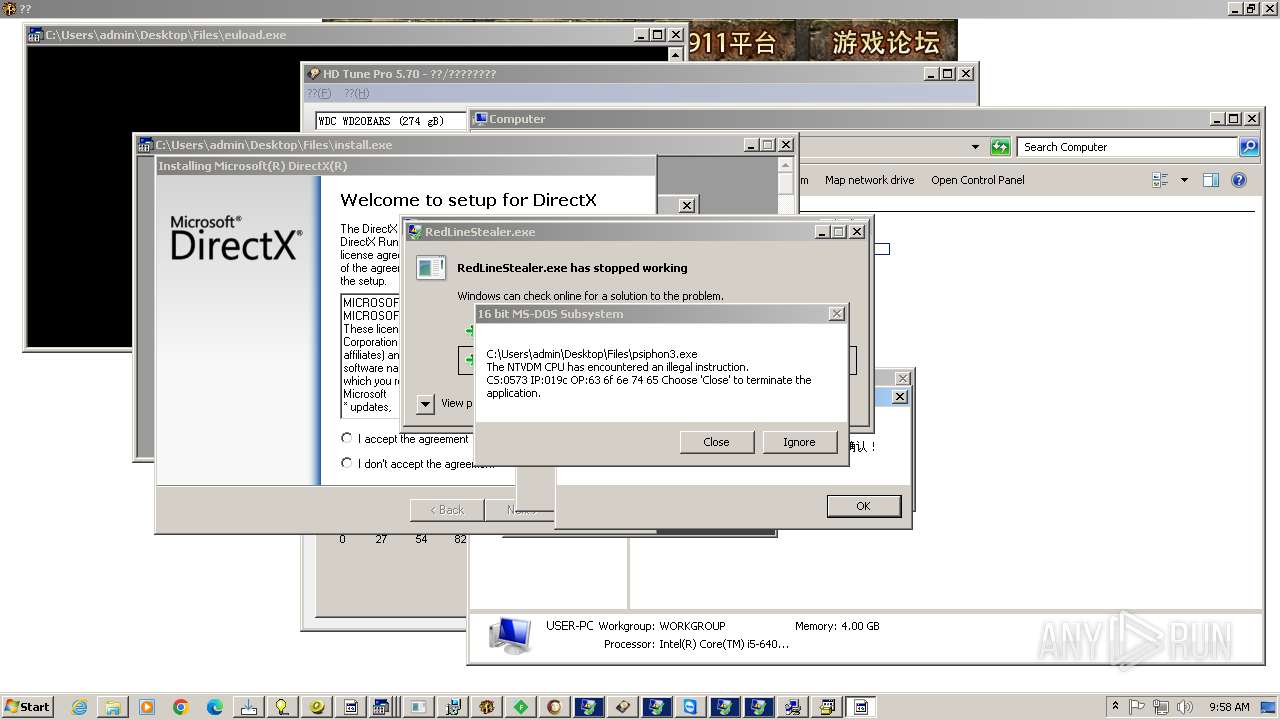Click "RedLineStealer.exe has stopped working" heading
Image resolution: width=1280 pixels, height=720 pixels.
click(572, 268)
